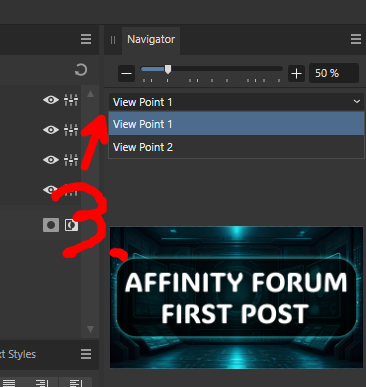Screen dimensions: 366x387
Task: Toggle visibility eye of third layer
Action: tap(51, 160)
